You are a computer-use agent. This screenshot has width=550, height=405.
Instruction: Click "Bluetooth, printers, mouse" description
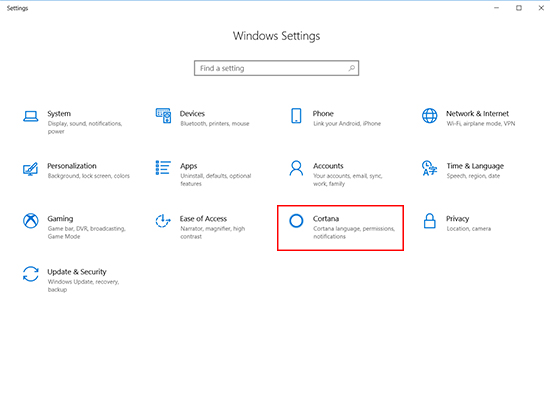215,123
